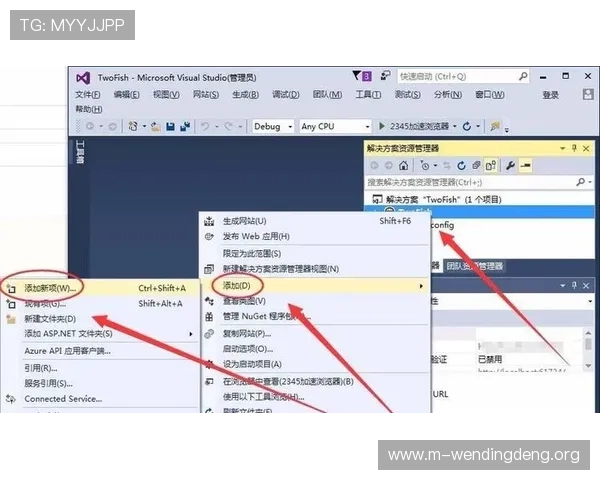Click the Navigate Backward toolbar icon
The width and height of the screenshot is (600, 480).
click(x=90, y=126)
